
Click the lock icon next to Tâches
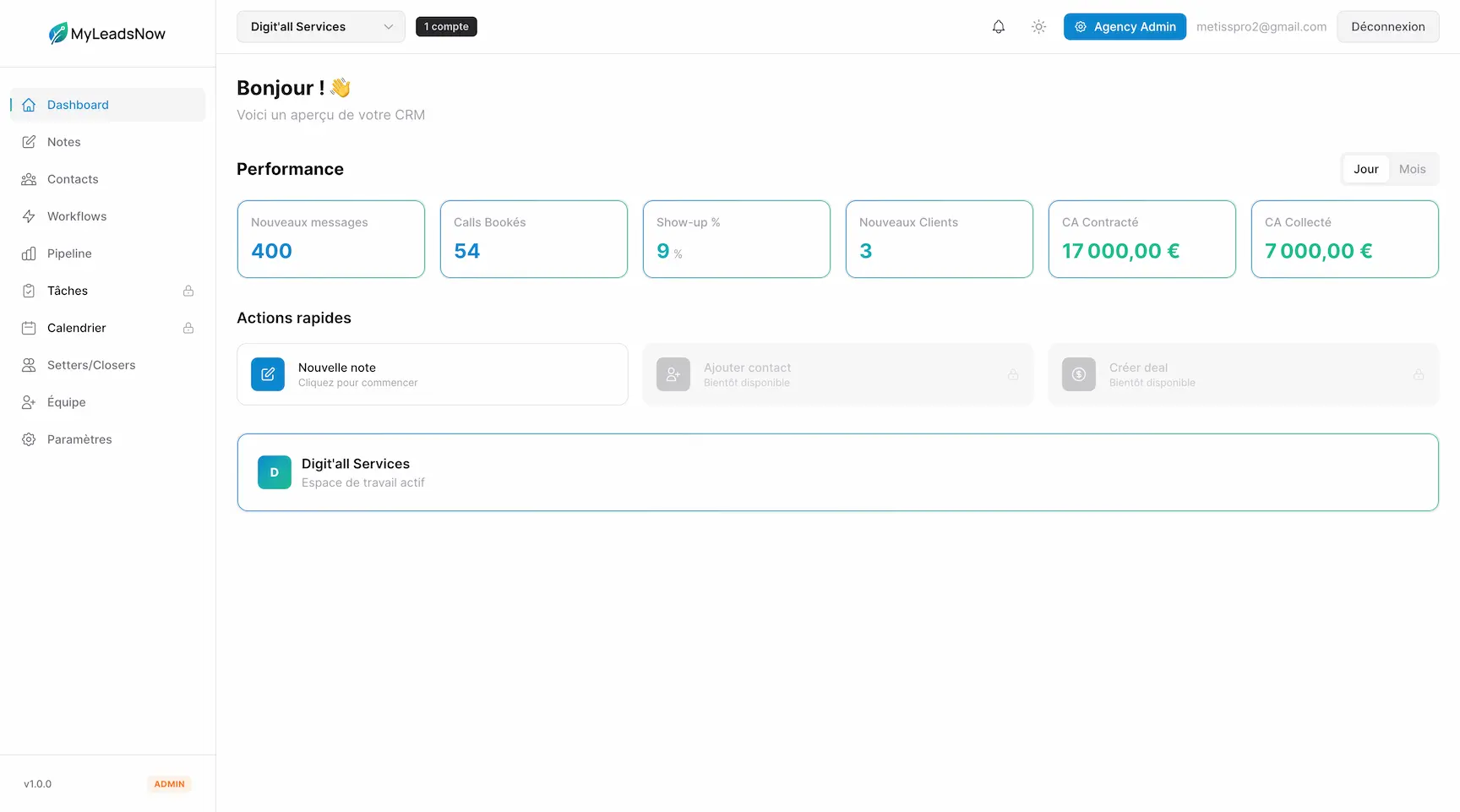click(188, 290)
